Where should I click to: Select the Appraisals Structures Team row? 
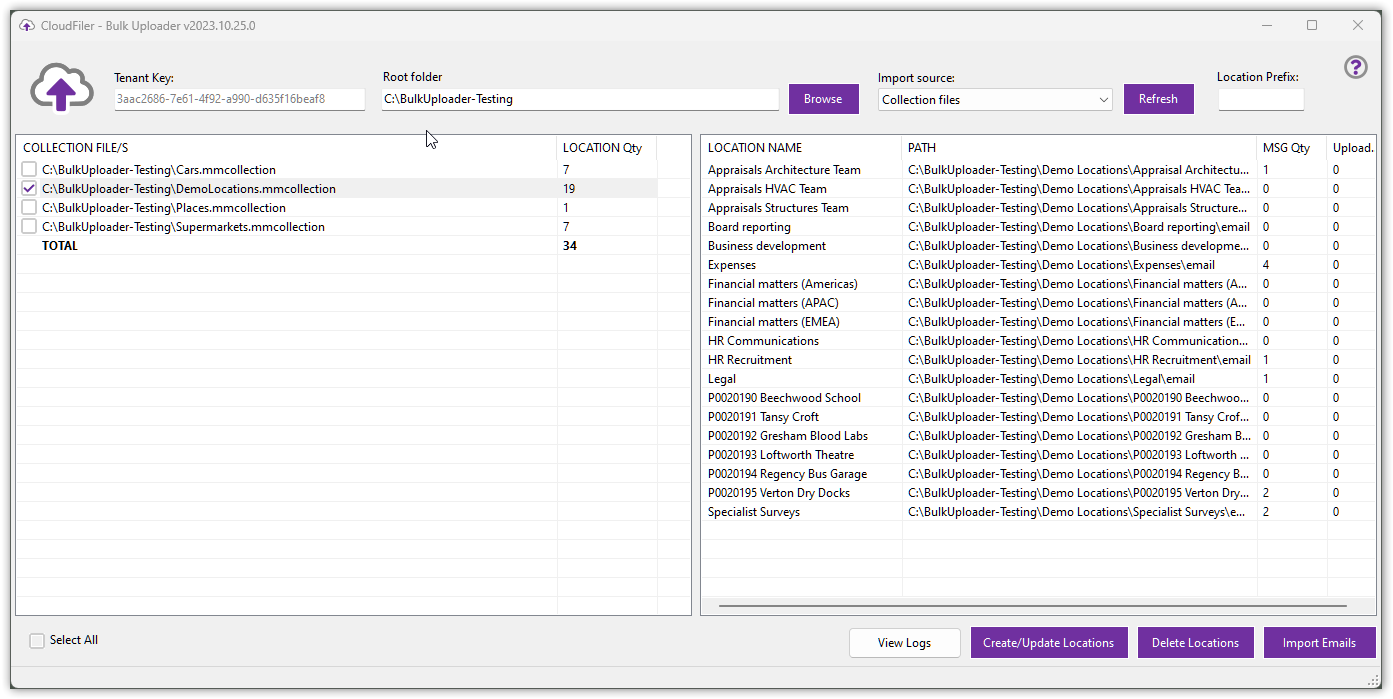(1038, 208)
